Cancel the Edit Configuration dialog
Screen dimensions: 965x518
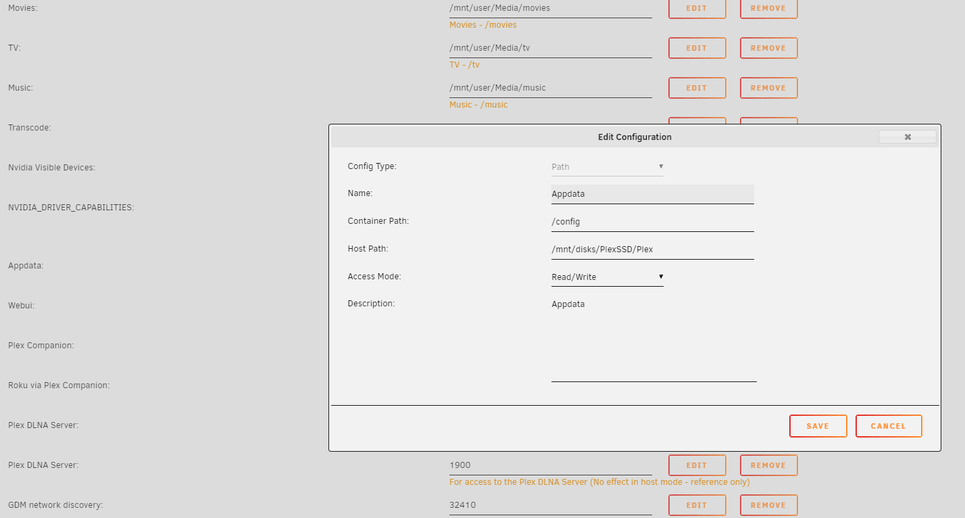tap(888, 426)
